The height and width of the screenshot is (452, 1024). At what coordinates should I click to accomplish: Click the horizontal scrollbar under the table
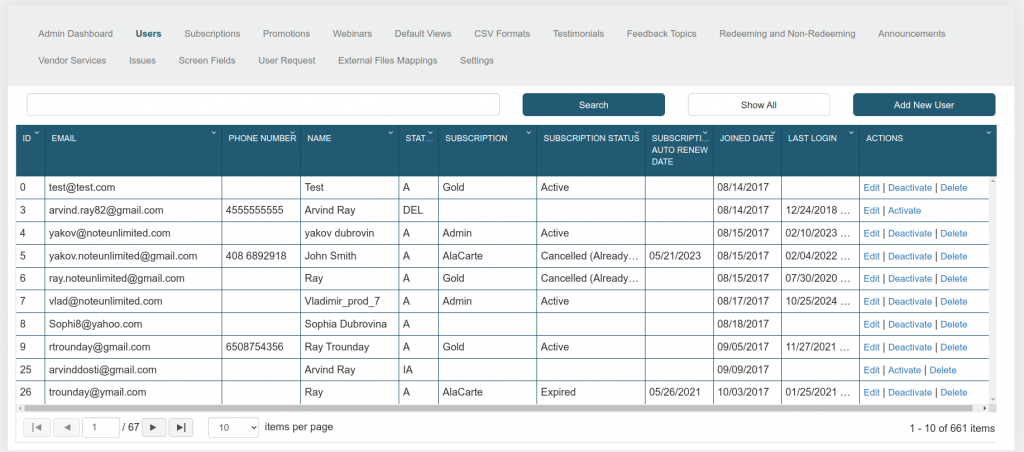500,408
